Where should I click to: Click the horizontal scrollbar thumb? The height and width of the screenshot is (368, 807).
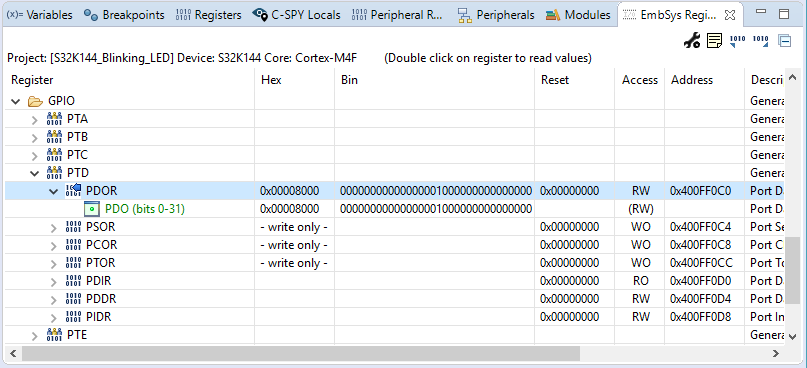[x=301, y=354]
